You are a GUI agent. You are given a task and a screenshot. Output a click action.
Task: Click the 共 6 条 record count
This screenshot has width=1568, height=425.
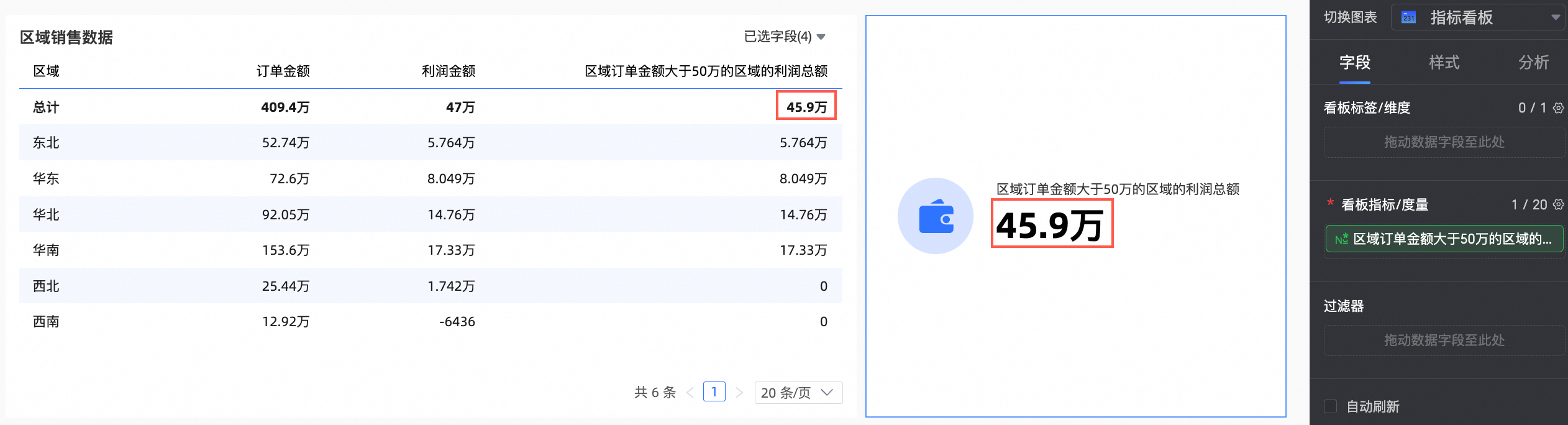pyautogui.click(x=655, y=392)
